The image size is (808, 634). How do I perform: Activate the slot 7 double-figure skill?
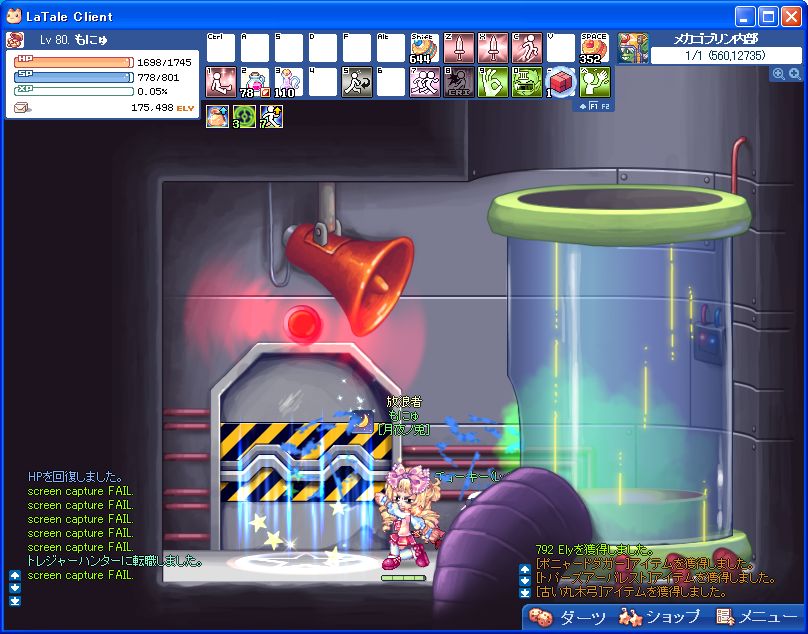tap(425, 82)
